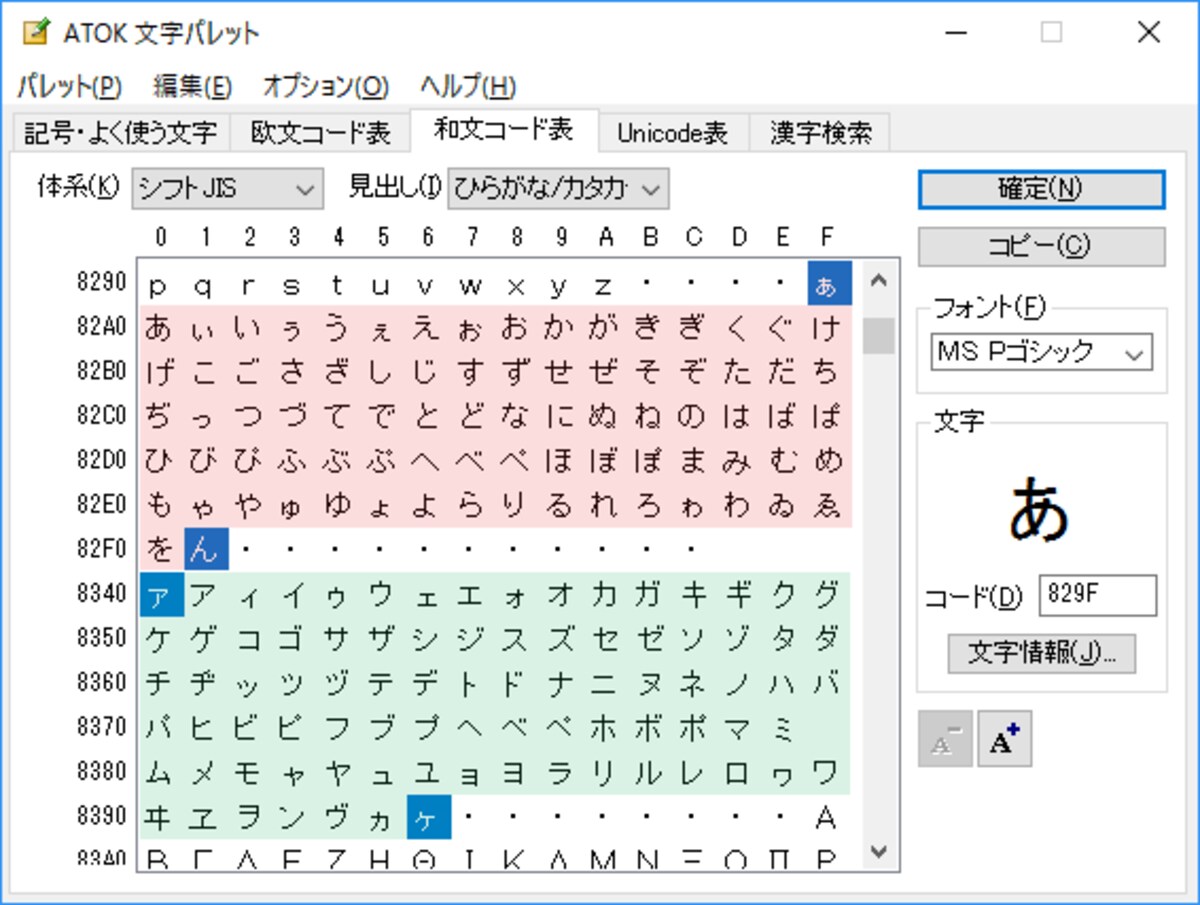Image resolution: width=1200 pixels, height=905 pixels.
Task: Click the 文字情報(J)... button
Action: (x=1041, y=653)
